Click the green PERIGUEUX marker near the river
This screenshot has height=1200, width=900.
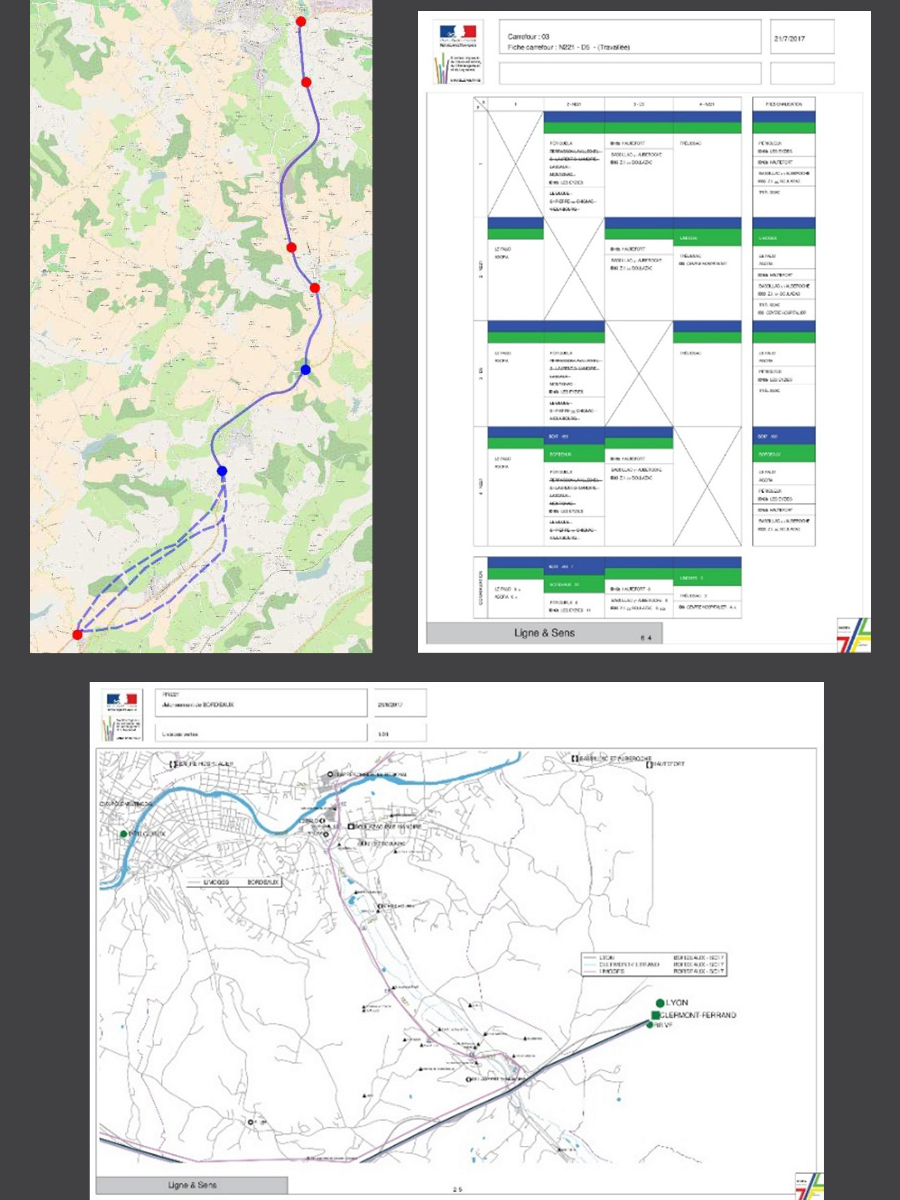coord(123,833)
